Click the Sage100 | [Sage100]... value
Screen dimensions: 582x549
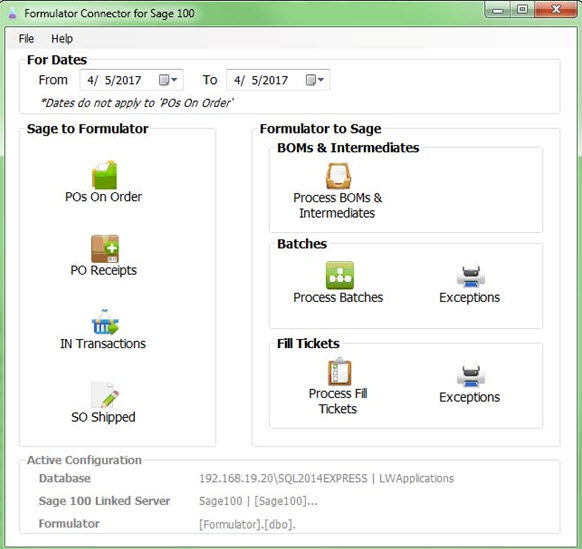click(x=258, y=501)
